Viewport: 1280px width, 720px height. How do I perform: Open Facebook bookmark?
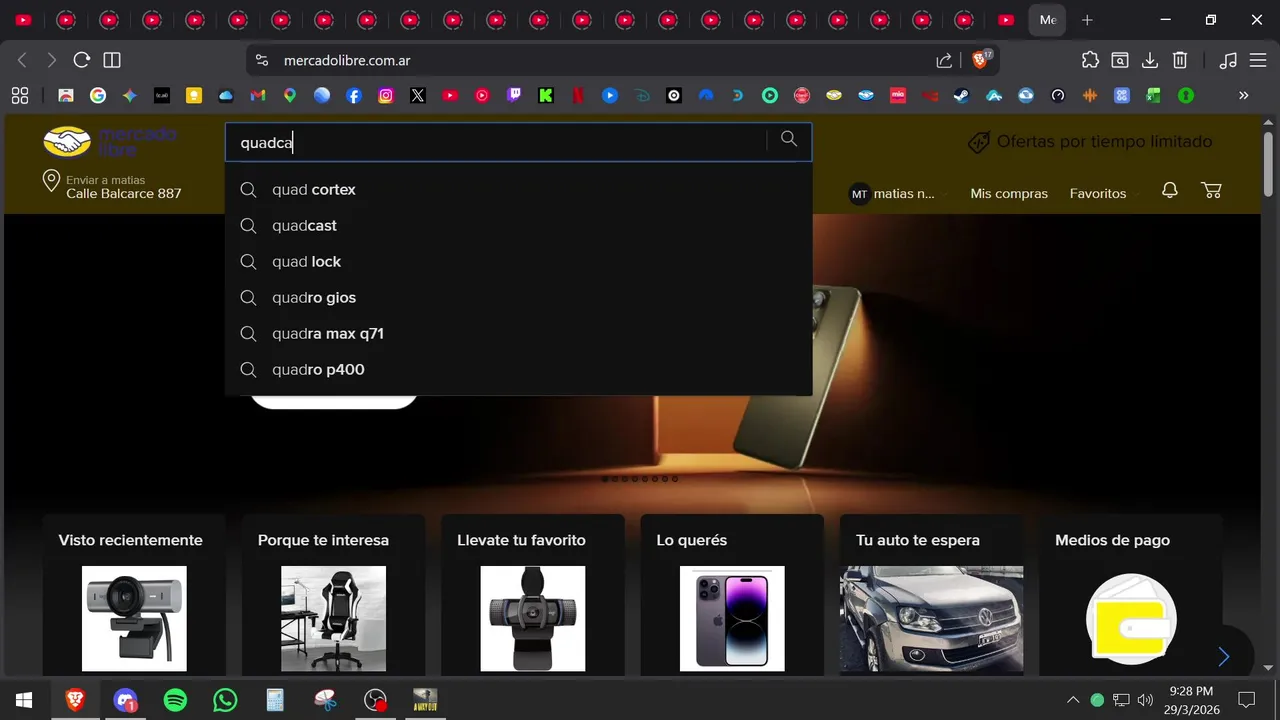click(x=354, y=96)
